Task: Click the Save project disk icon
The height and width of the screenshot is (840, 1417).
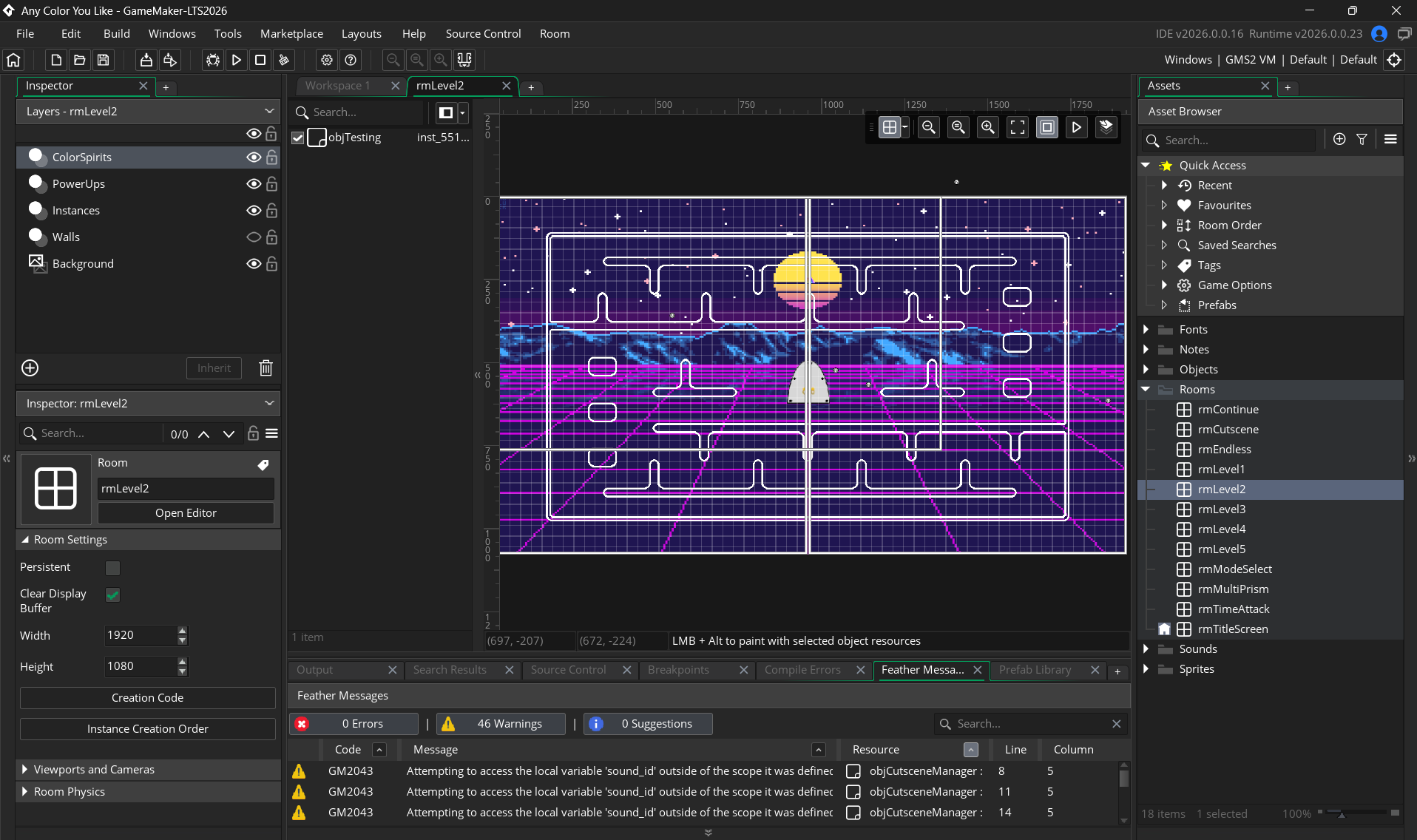Action: pos(104,60)
